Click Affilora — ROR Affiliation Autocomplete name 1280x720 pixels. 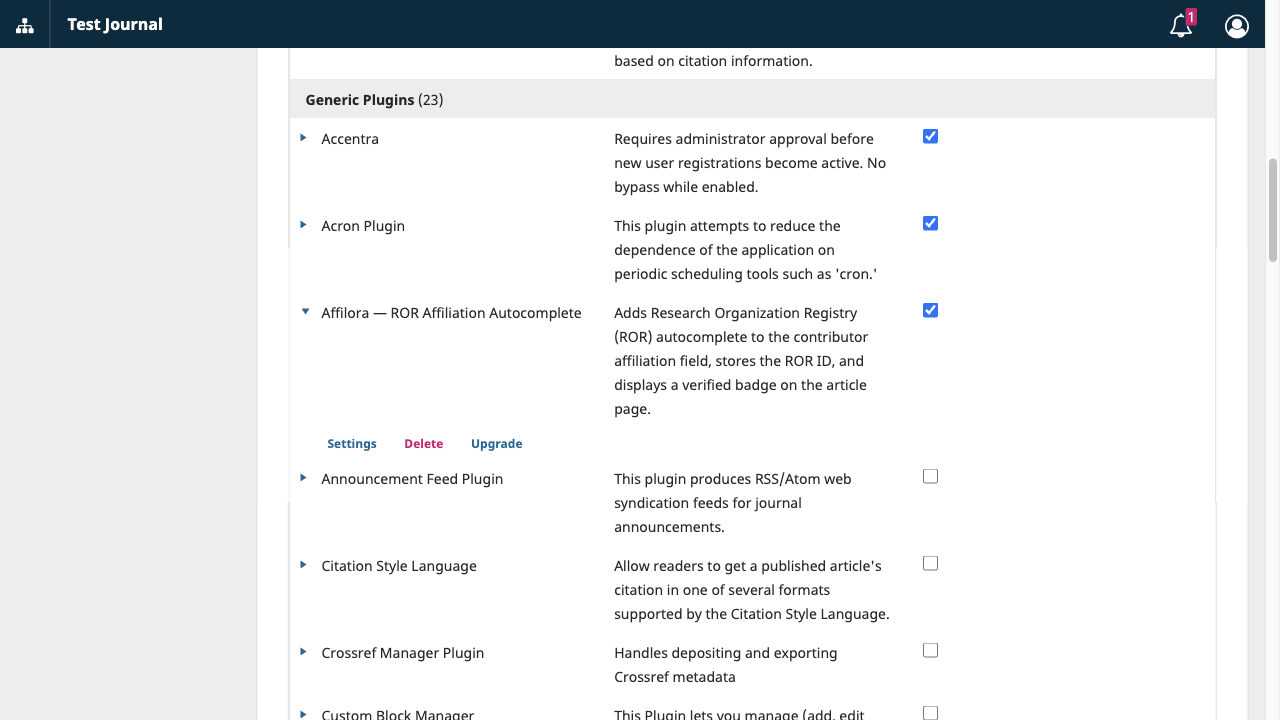[x=451, y=313]
